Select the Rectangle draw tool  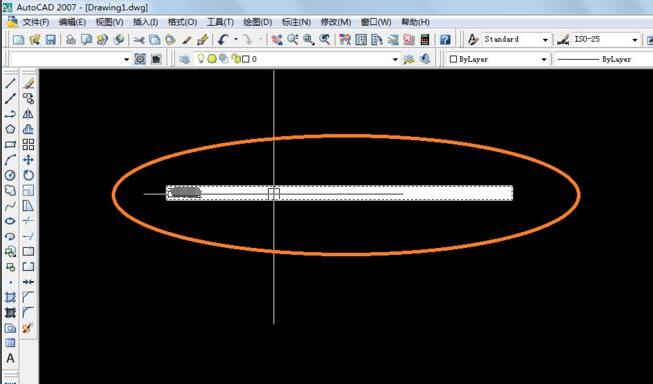click(10, 145)
